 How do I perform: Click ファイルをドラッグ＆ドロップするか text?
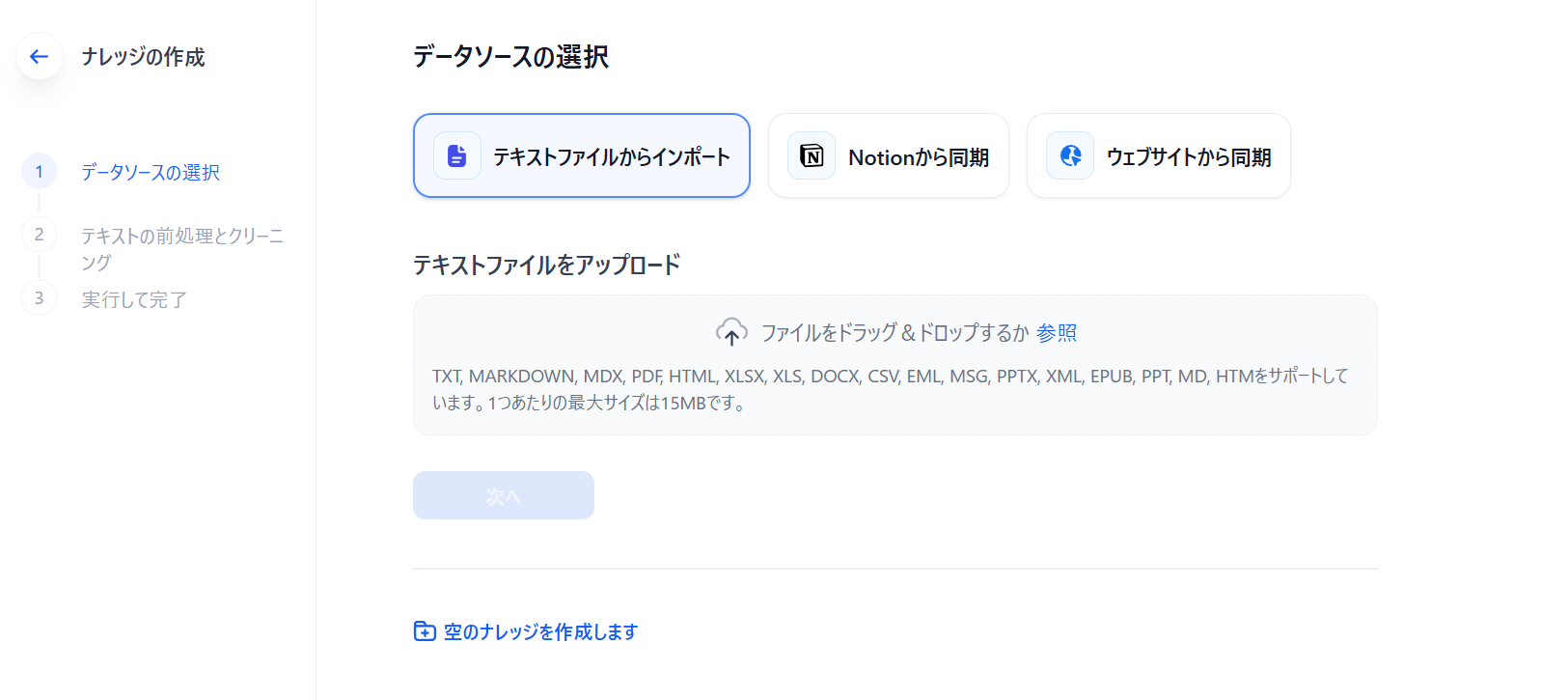(x=894, y=332)
